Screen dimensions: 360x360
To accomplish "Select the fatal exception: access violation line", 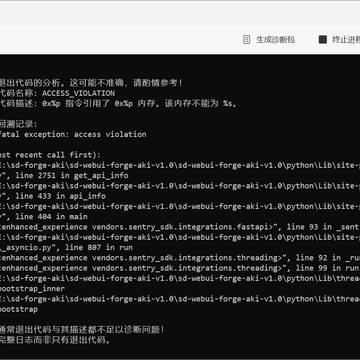I will tap(73, 134).
